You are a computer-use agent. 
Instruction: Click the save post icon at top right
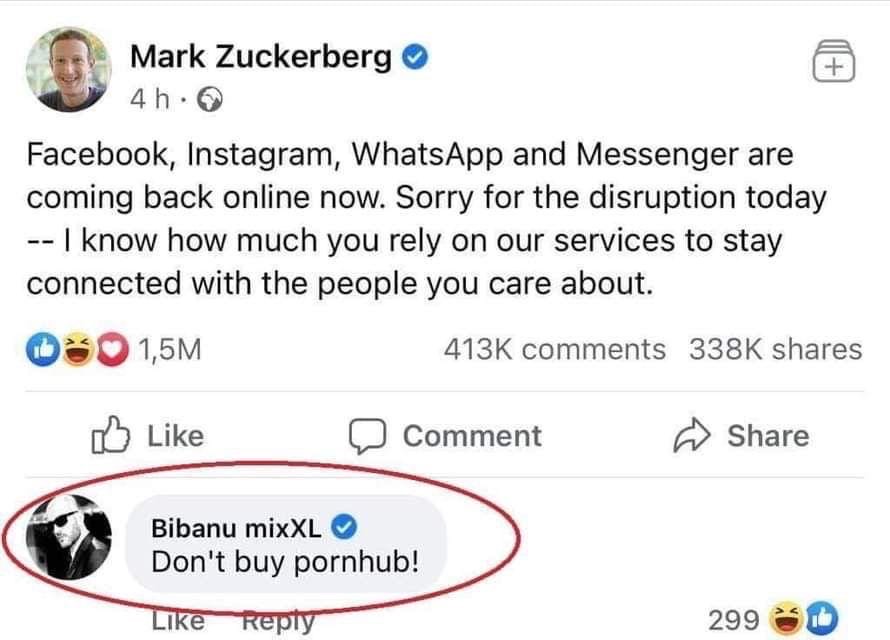tap(834, 62)
